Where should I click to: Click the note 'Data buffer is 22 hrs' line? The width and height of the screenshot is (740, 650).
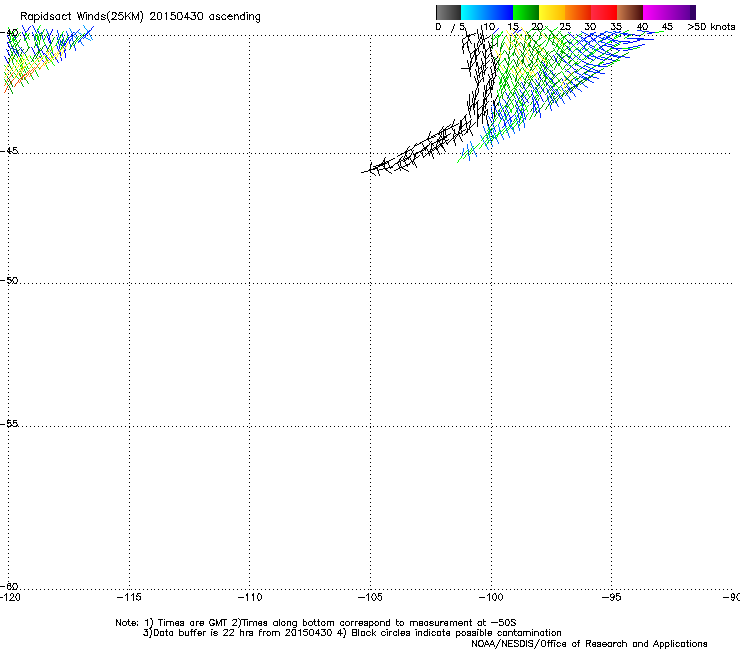352,633
